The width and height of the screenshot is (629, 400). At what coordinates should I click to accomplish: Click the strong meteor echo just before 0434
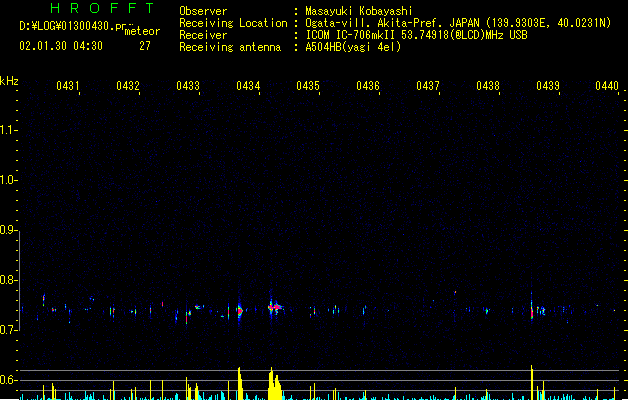click(240, 311)
